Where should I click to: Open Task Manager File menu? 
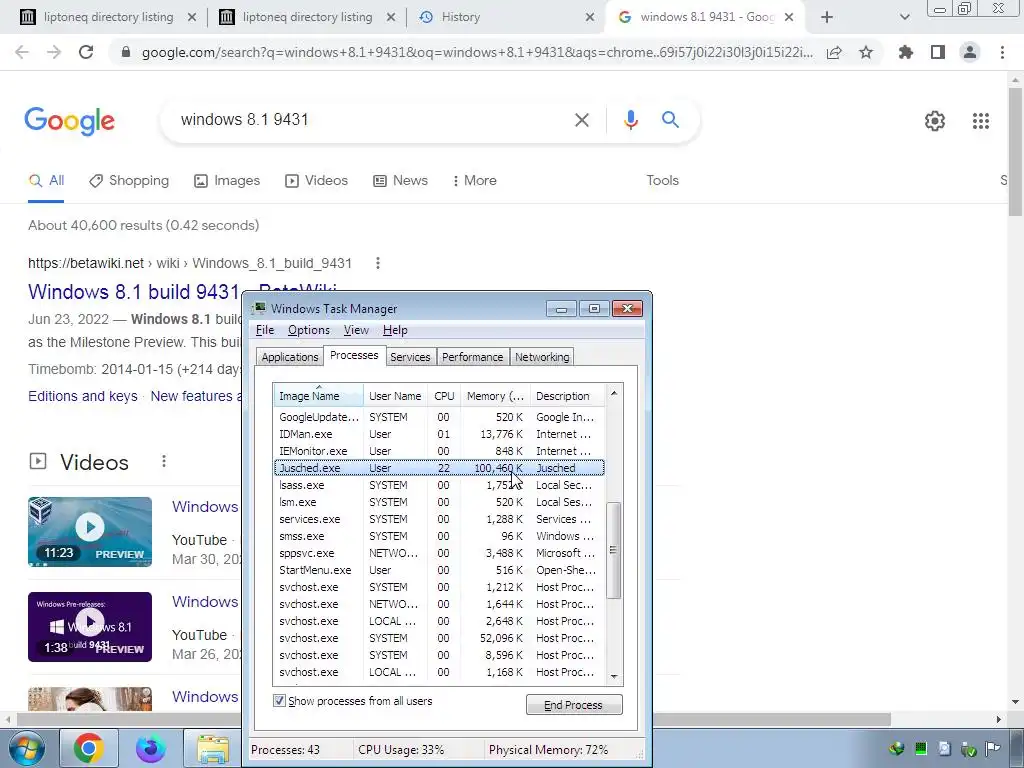tap(264, 330)
